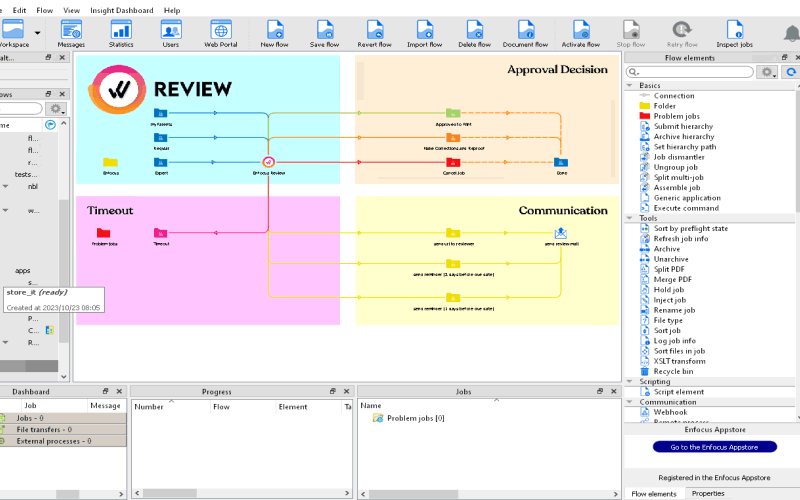This screenshot has width=800, height=500.
Task: Undock the Progress pane
Action: [333, 391]
